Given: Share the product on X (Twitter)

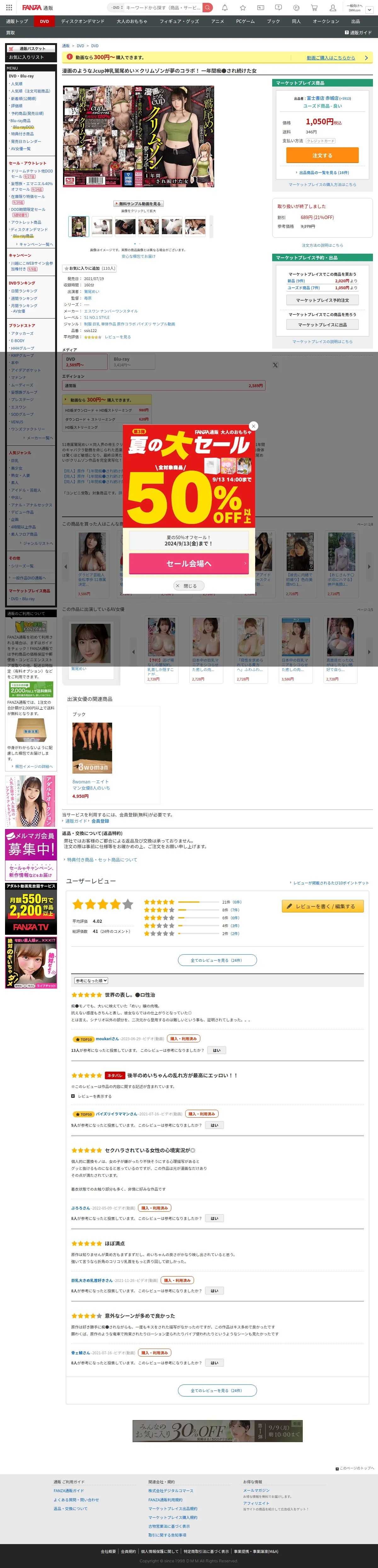Looking at the screenshot, I should pyautogui.click(x=275, y=365).
